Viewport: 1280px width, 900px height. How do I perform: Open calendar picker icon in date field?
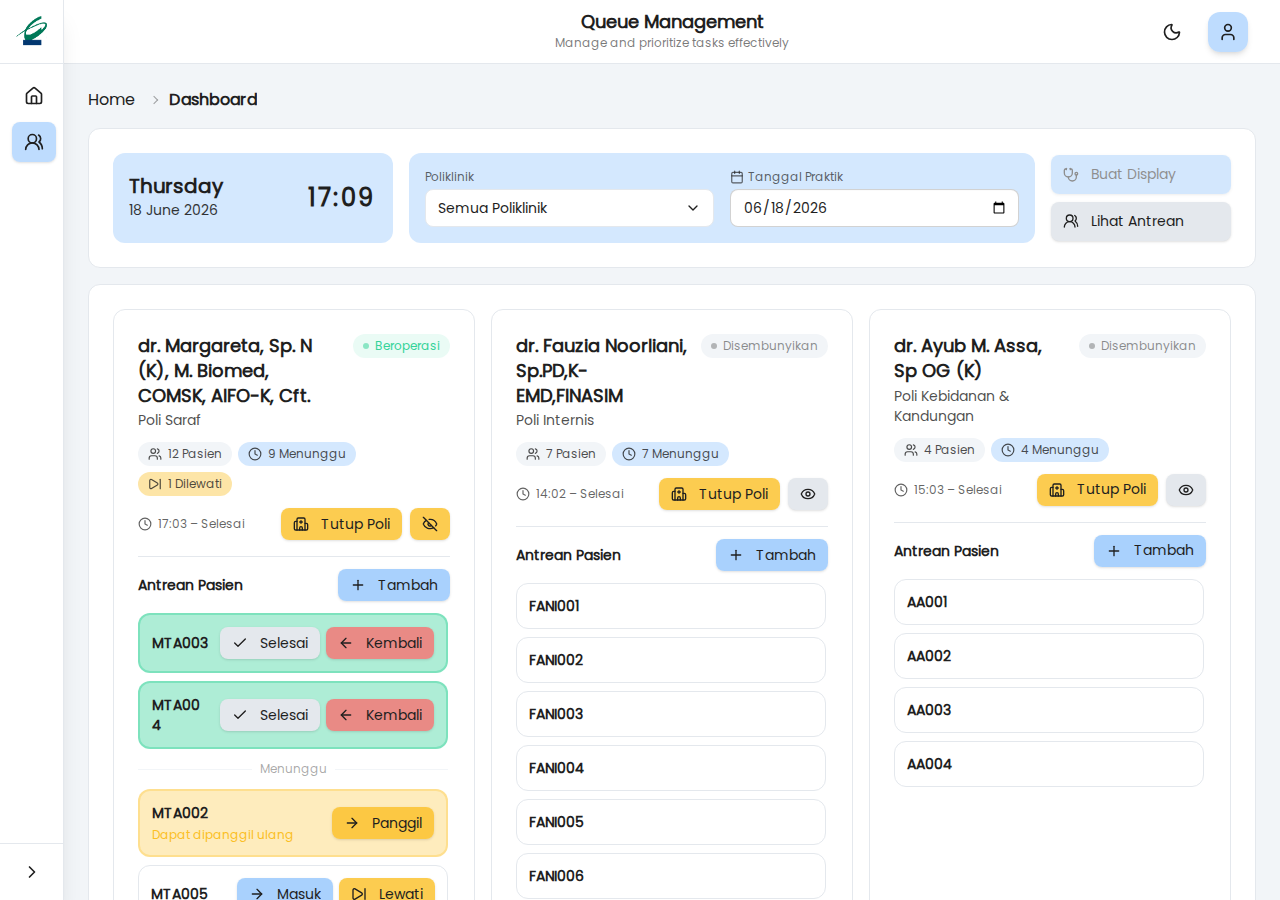pyautogui.click(x=999, y=208)
